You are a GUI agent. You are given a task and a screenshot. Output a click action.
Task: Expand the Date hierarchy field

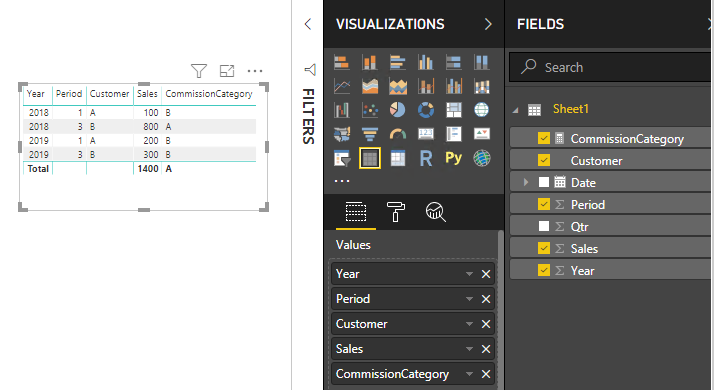pyautogui.click(x=526, y=182)
